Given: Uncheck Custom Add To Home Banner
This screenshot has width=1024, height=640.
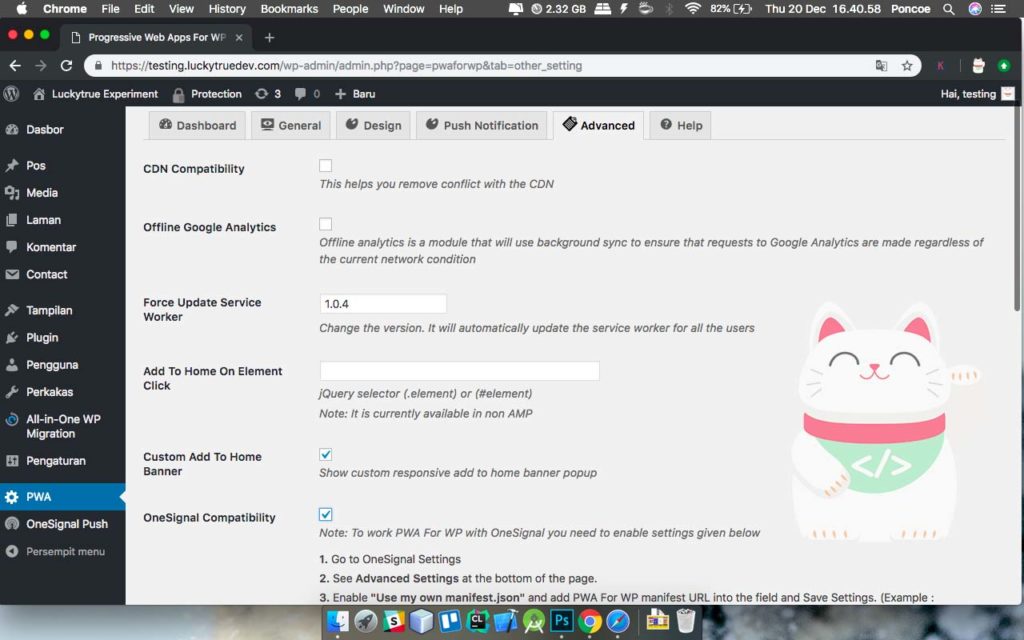Looking at the screenshot, I should pyautogui.click(x=325, y=455).
